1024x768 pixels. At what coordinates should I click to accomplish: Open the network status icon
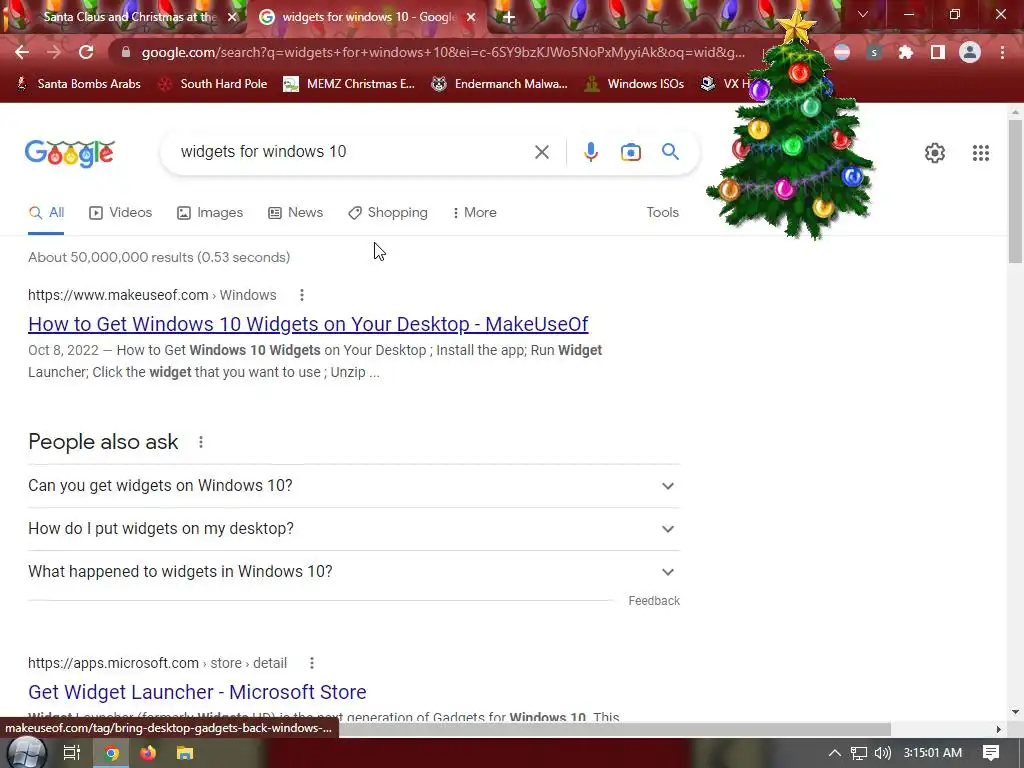(x=859, y=753)
